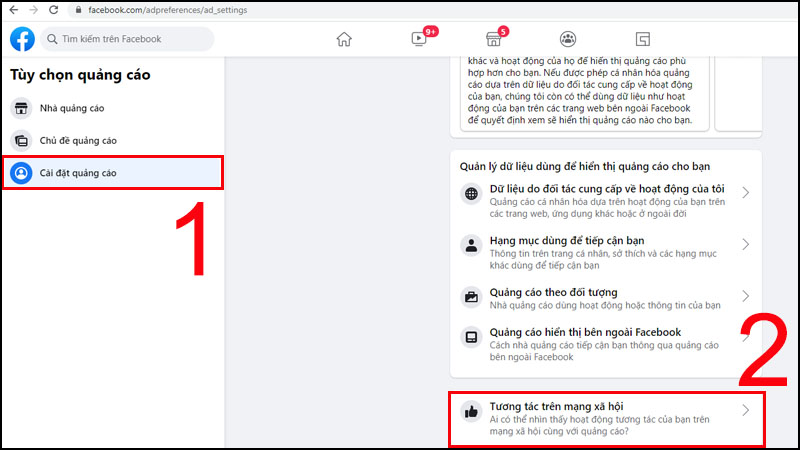Click the globe icon for partner data
The height and width of the screenshot is (450, 800).
point(471,193)
